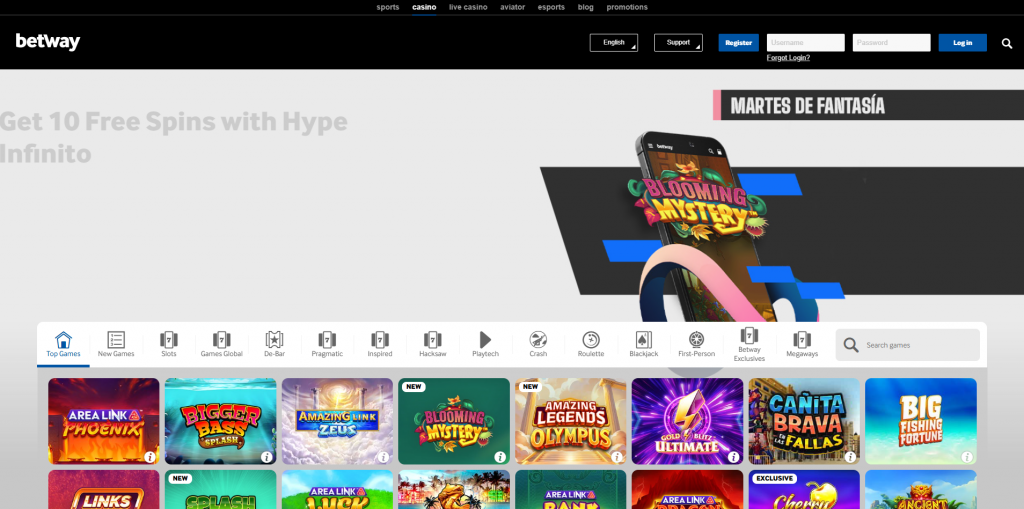
Task: Click the Search games box
Action: (908, 345)
